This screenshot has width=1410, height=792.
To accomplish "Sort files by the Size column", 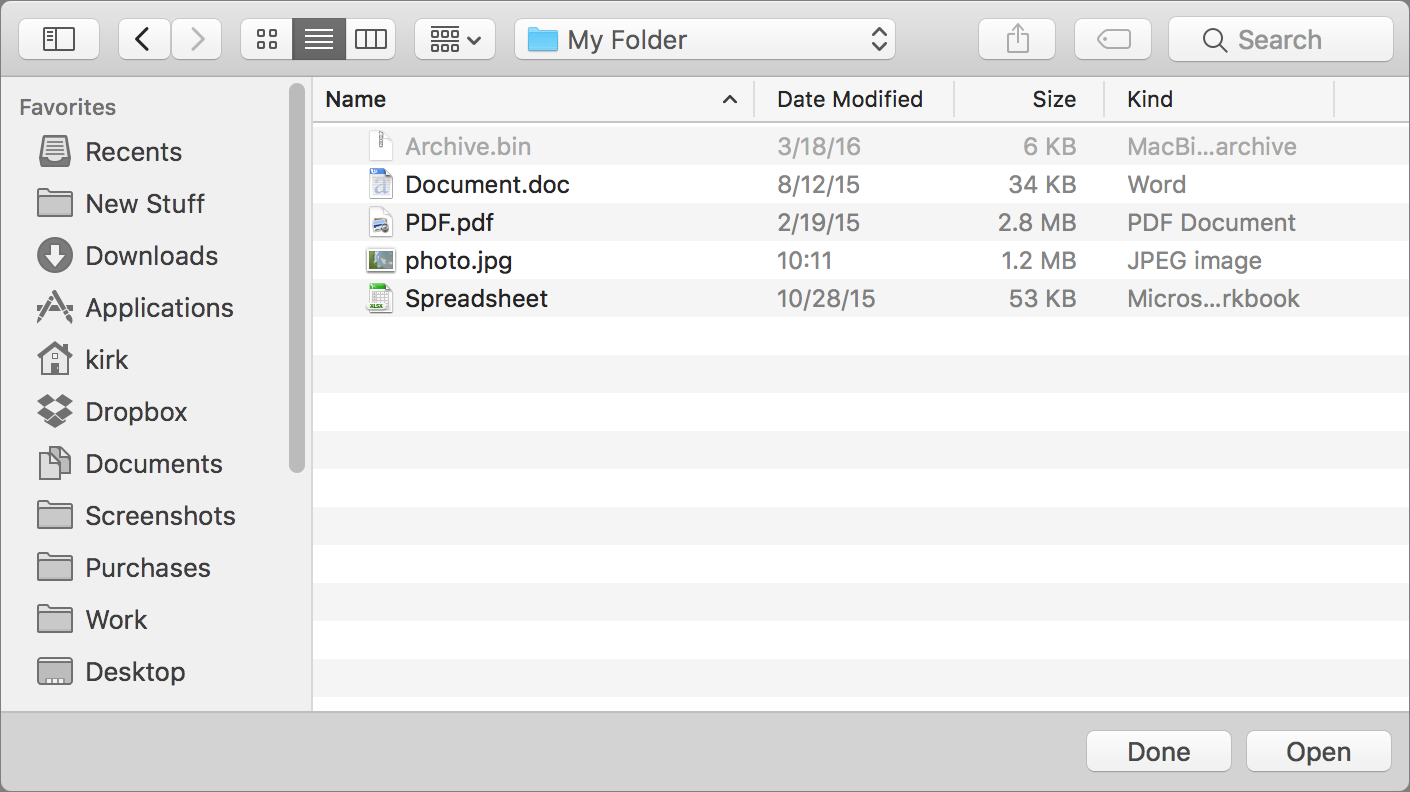I will (x=1053, y=99).
